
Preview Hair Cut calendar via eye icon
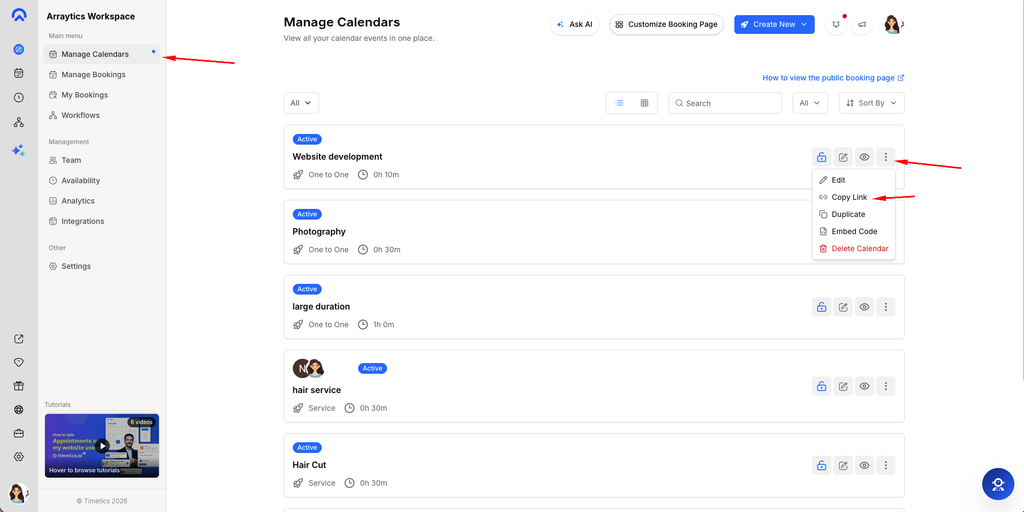[865, 466]
